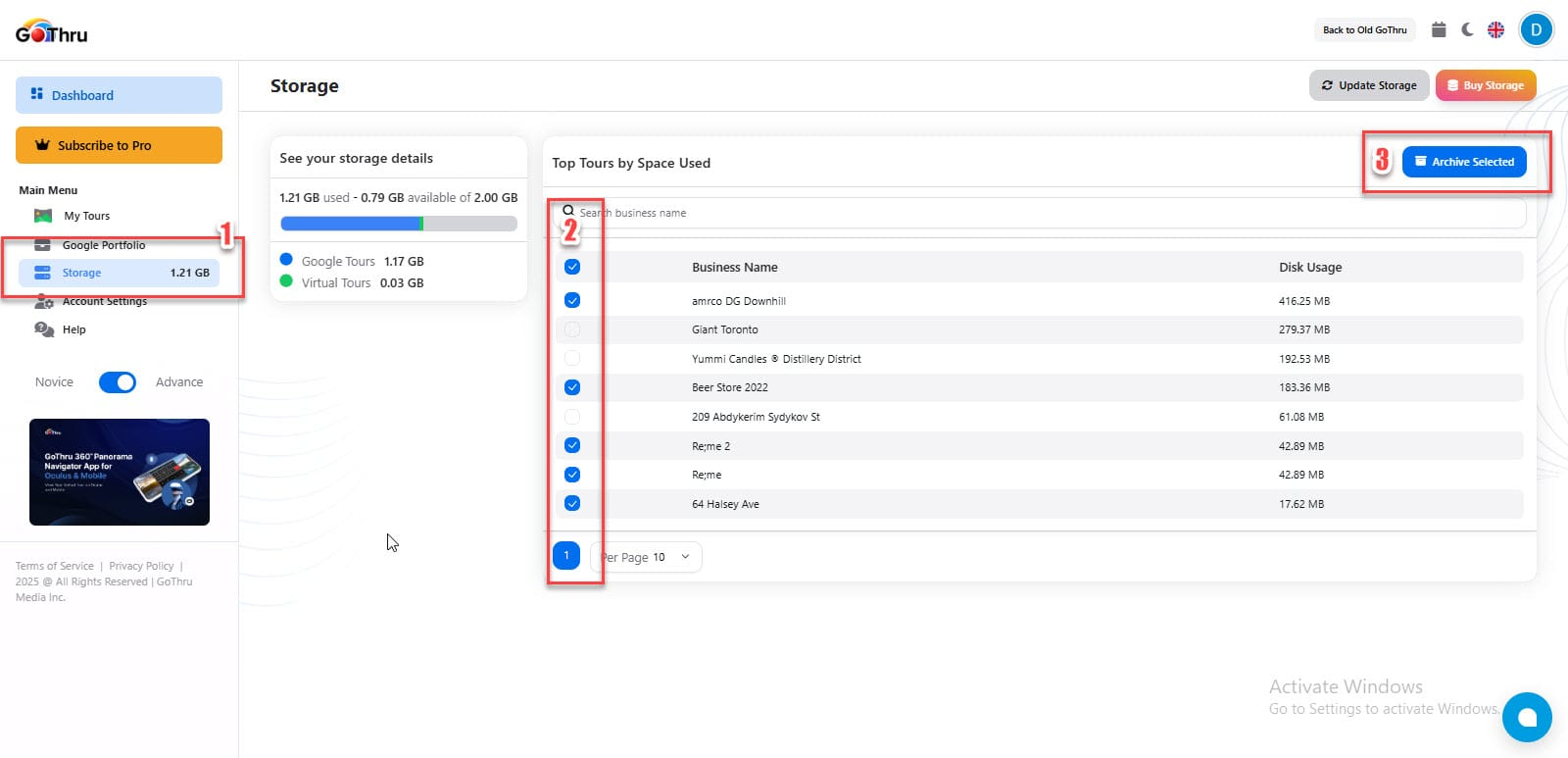Check the Giant Toronto checkbox

(x=572, y=329)
